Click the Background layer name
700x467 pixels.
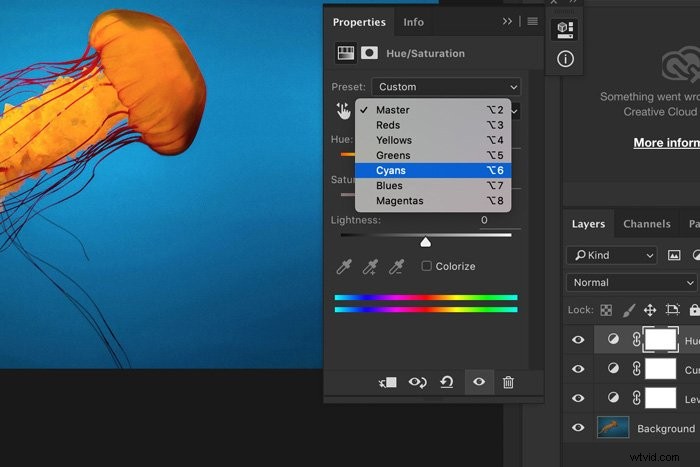(x=666, y=429)
